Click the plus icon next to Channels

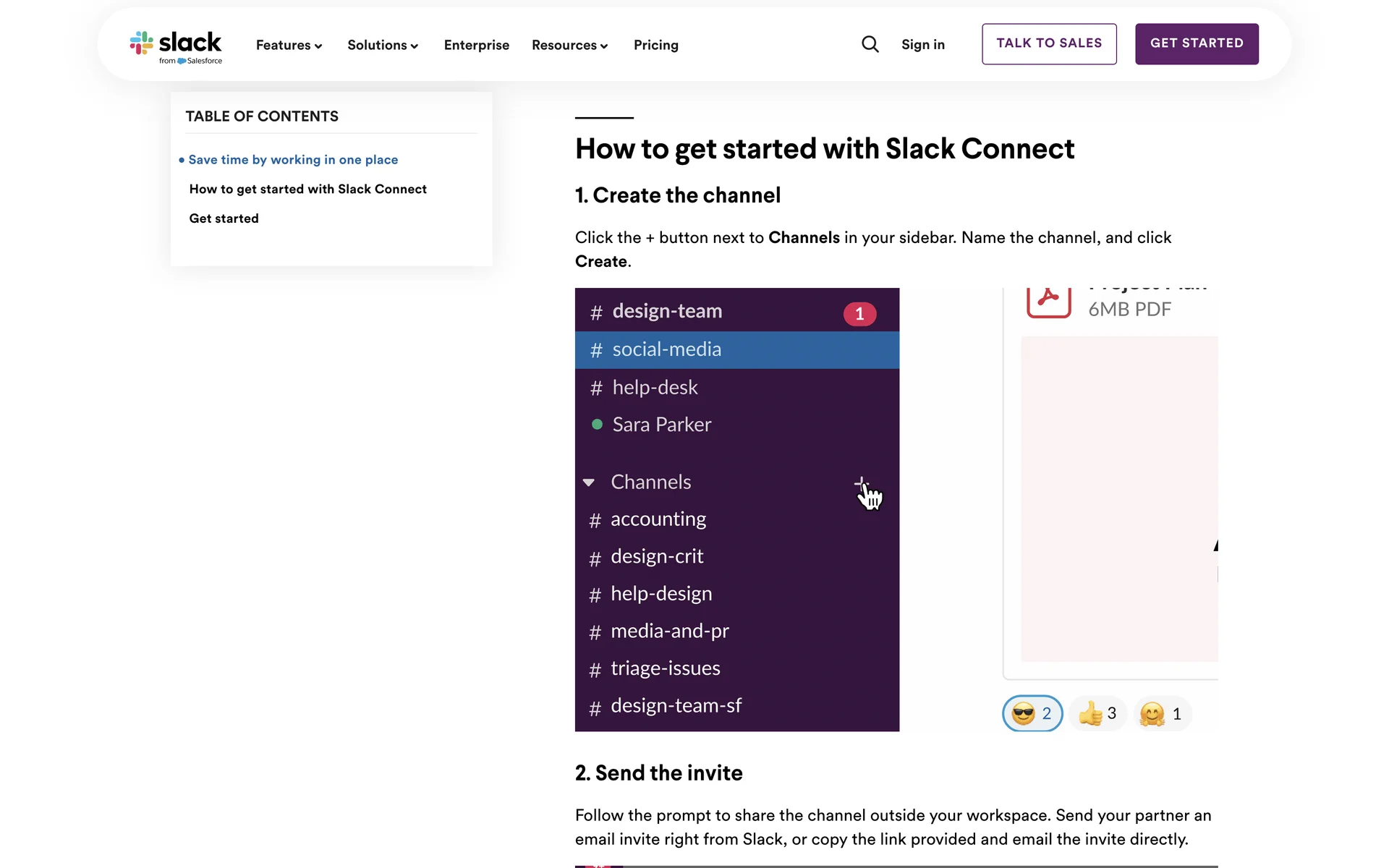coord(861,482)
